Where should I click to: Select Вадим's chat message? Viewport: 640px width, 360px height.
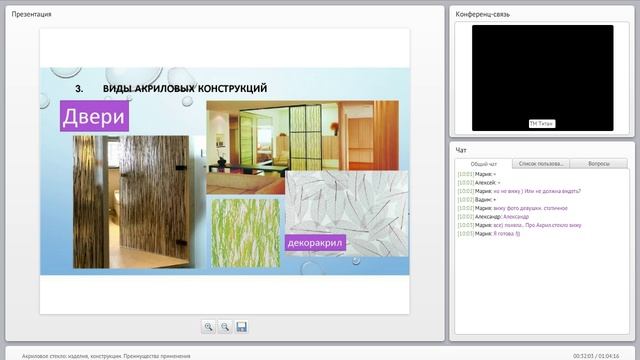tap(477, 200)
